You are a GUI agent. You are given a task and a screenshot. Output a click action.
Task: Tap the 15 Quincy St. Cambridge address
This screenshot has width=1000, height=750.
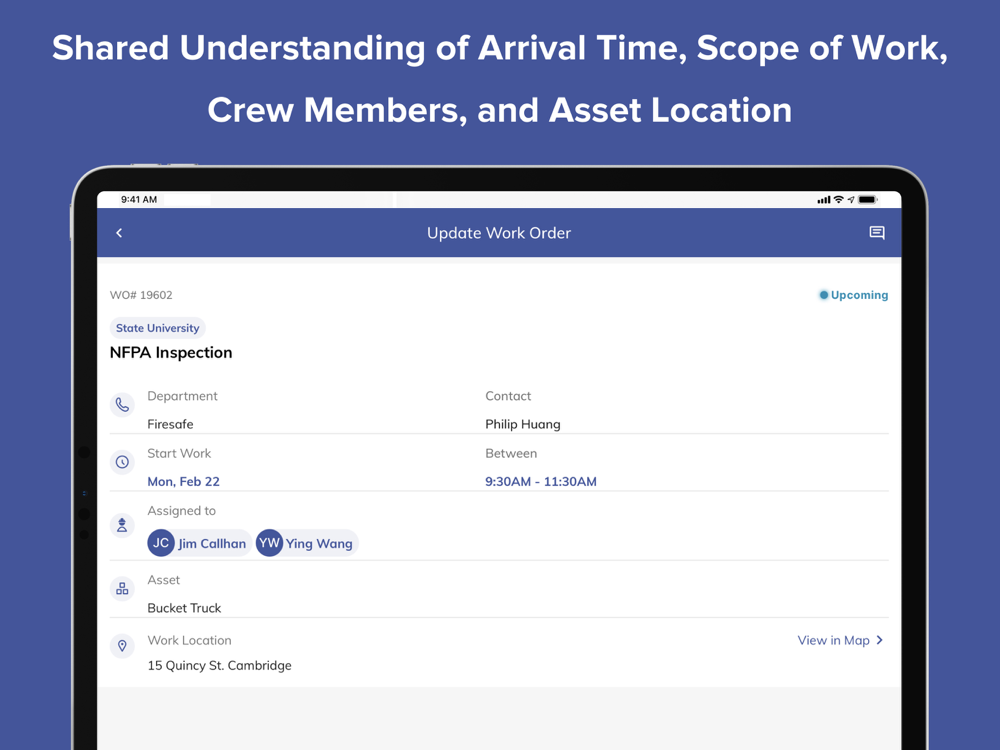coord(219,665)
